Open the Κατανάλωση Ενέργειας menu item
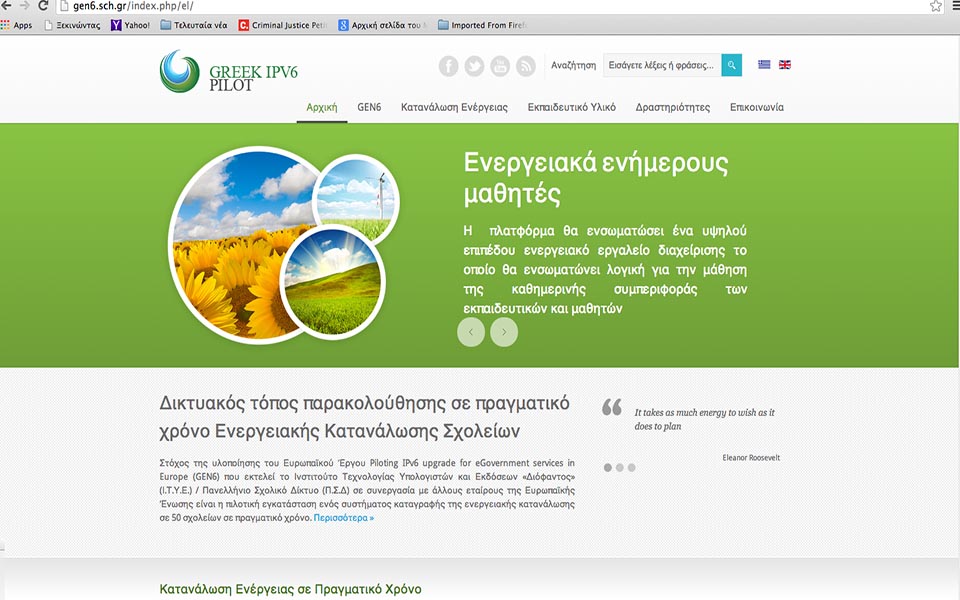Viewport: 960px width, 600px height. pyautogui.click(x=454, y=107)
